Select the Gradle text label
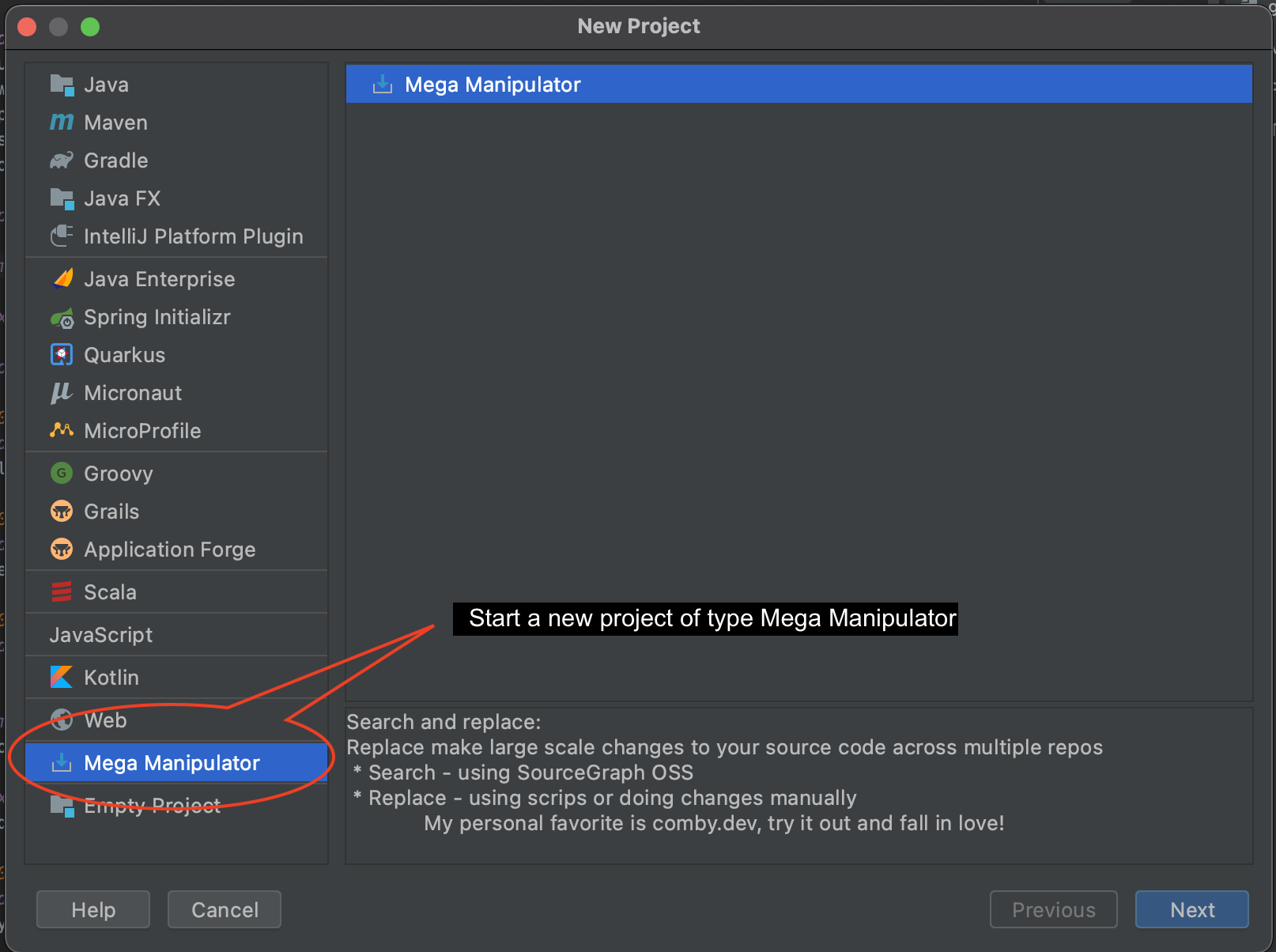The height and width of the screenshot is (952, 1276). [x=116, y=161]
